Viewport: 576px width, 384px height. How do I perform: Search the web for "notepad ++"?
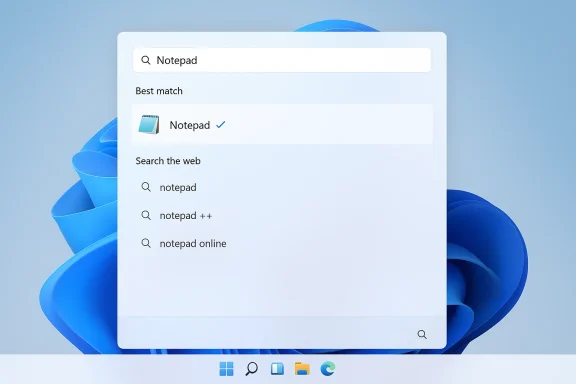click(186, 216)
